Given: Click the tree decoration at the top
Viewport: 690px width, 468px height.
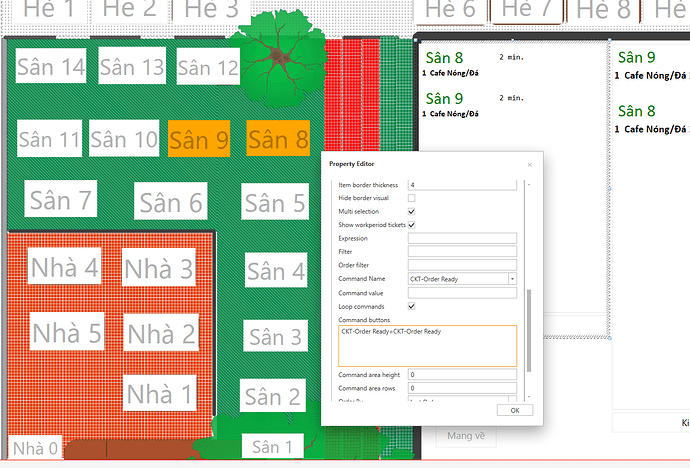Looking at the screenshot, I should point(275,55).
